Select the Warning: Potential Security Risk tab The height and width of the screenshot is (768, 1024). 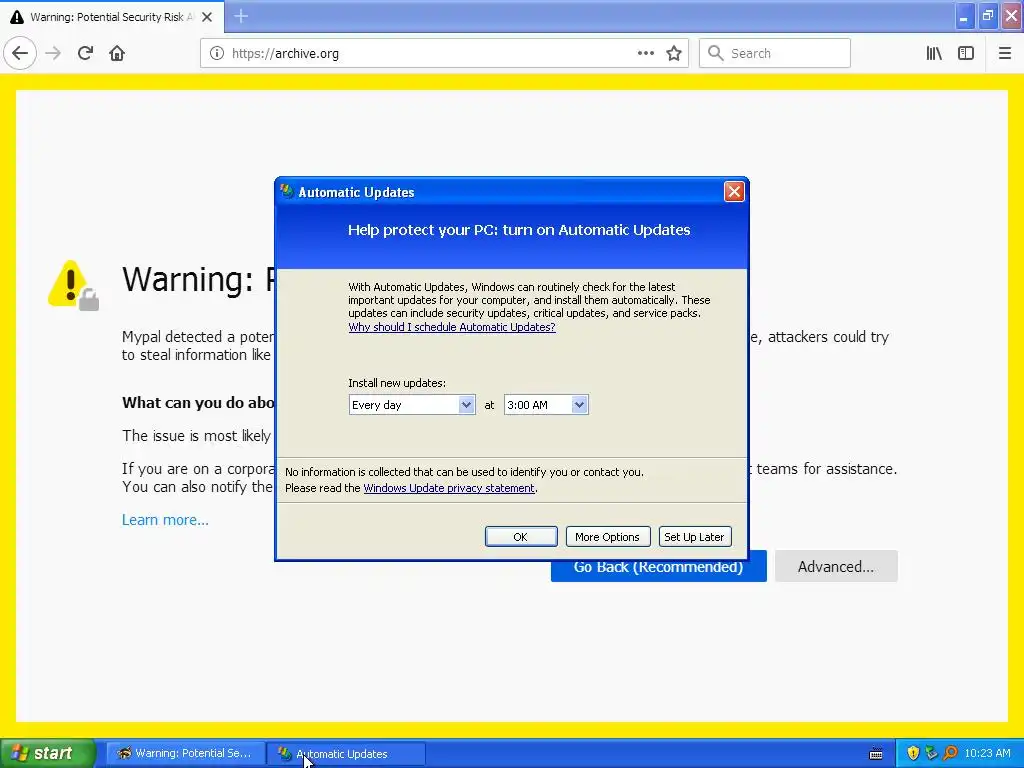(x=112, y=17)
